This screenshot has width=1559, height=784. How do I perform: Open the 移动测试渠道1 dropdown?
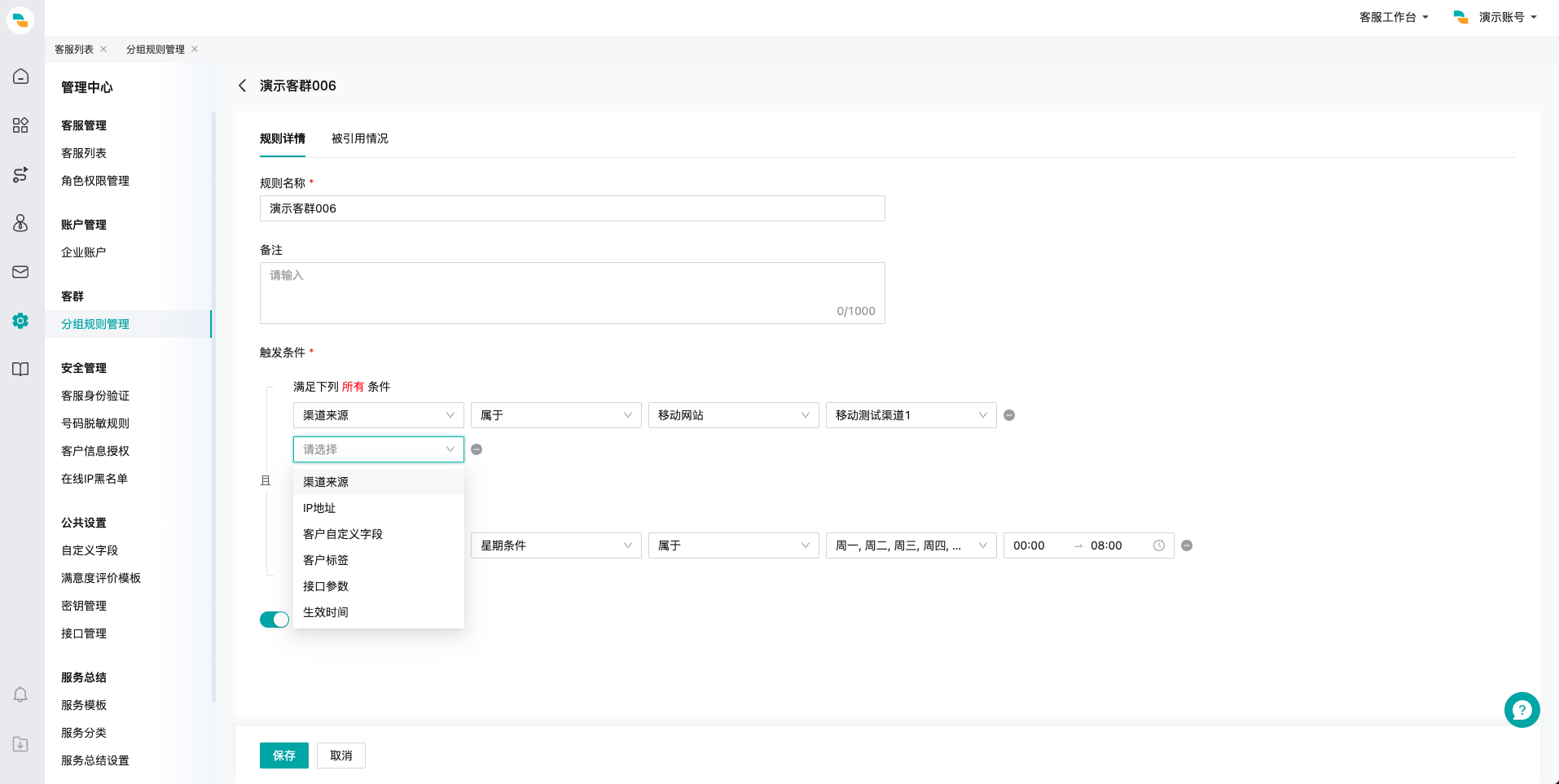(x=911, y=415)
